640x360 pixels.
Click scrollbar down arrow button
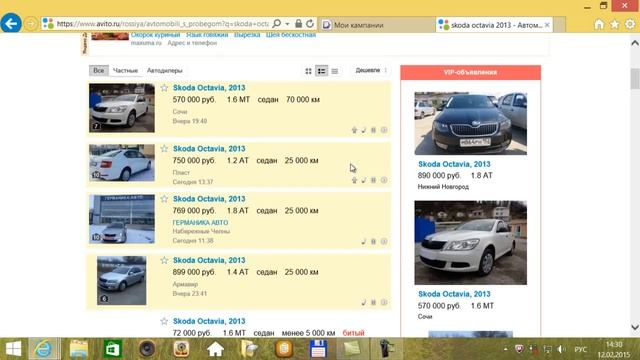click(635, 327)
